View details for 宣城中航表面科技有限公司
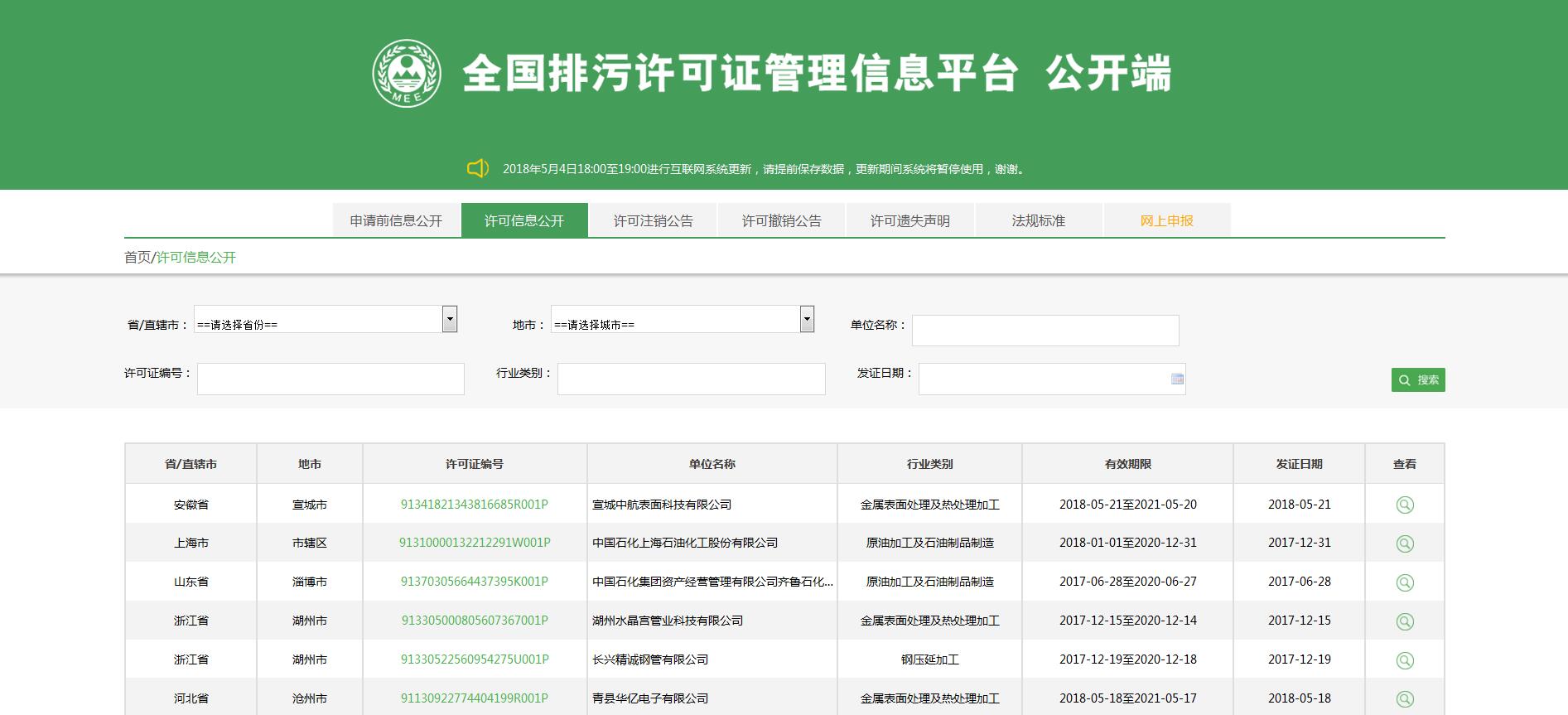This screenshot has width=1568, height=715. [1405, 505]
